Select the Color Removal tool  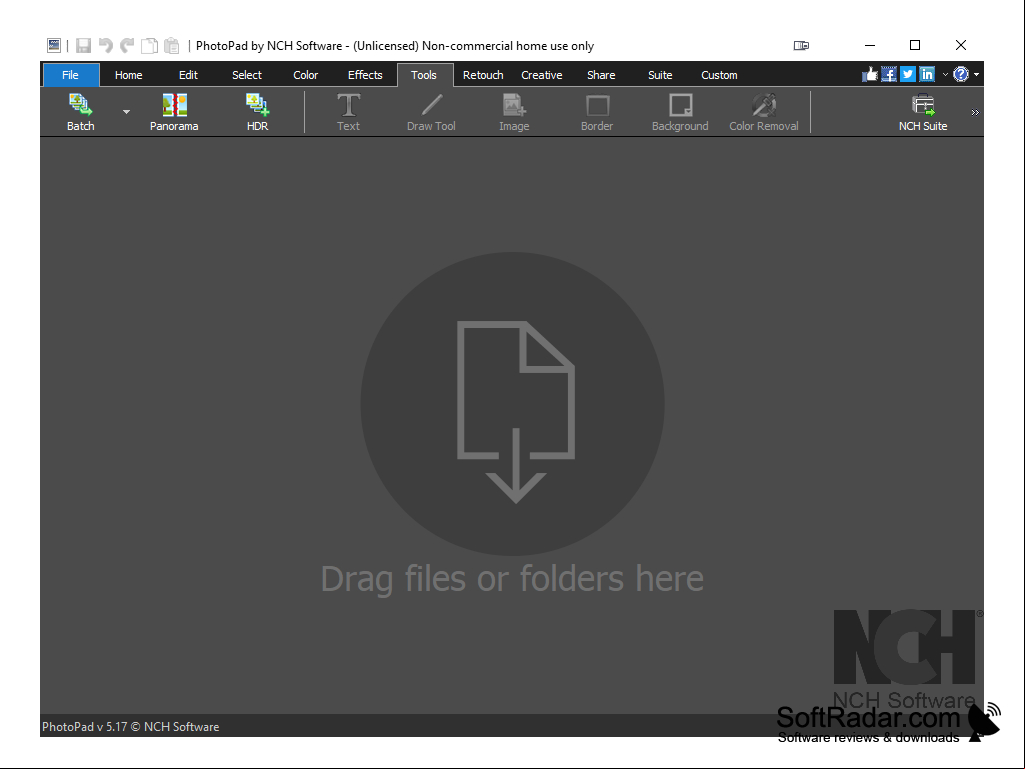(764, 112)
